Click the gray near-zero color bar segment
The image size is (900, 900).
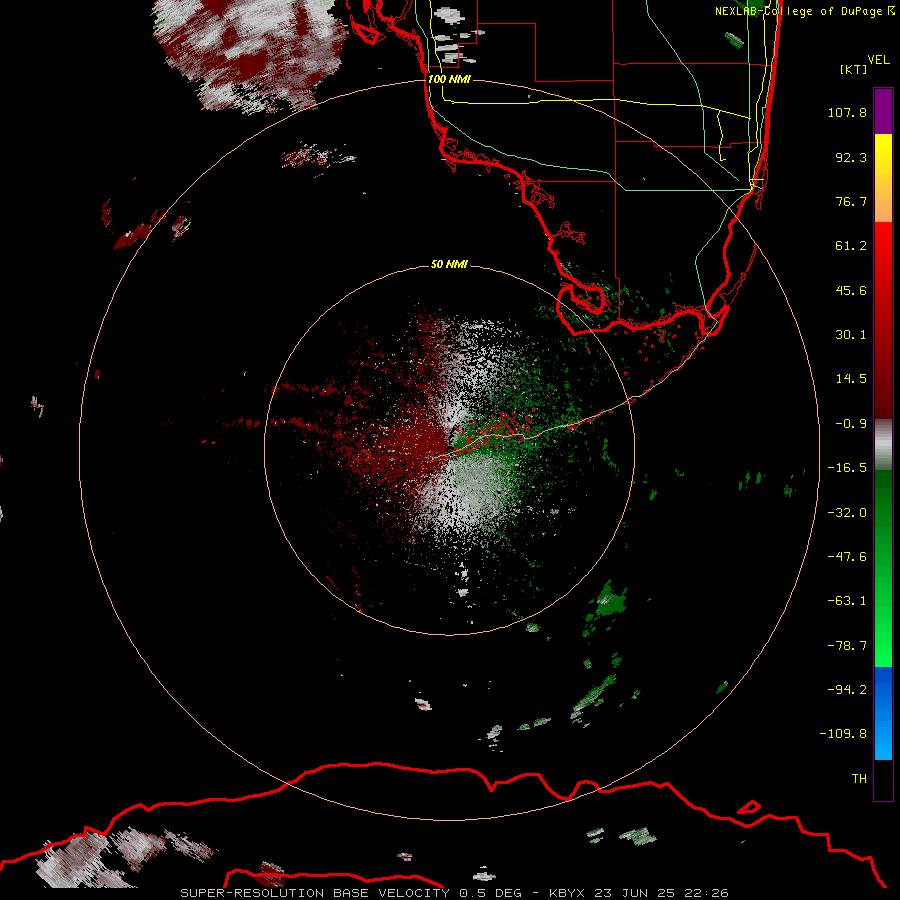tap(883, 445)
